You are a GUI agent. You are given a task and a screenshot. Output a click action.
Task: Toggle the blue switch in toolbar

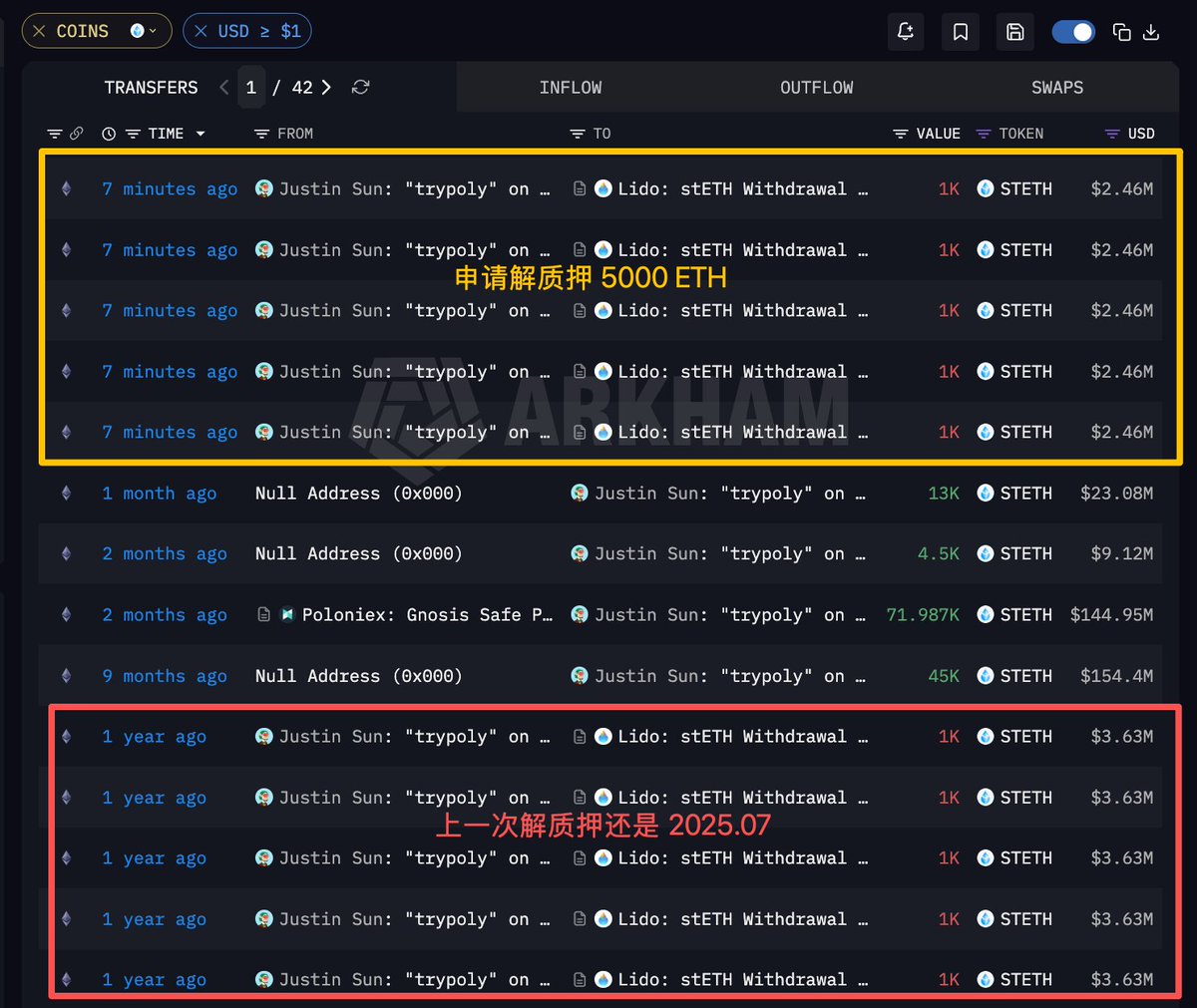click(x=1073, y=32)
